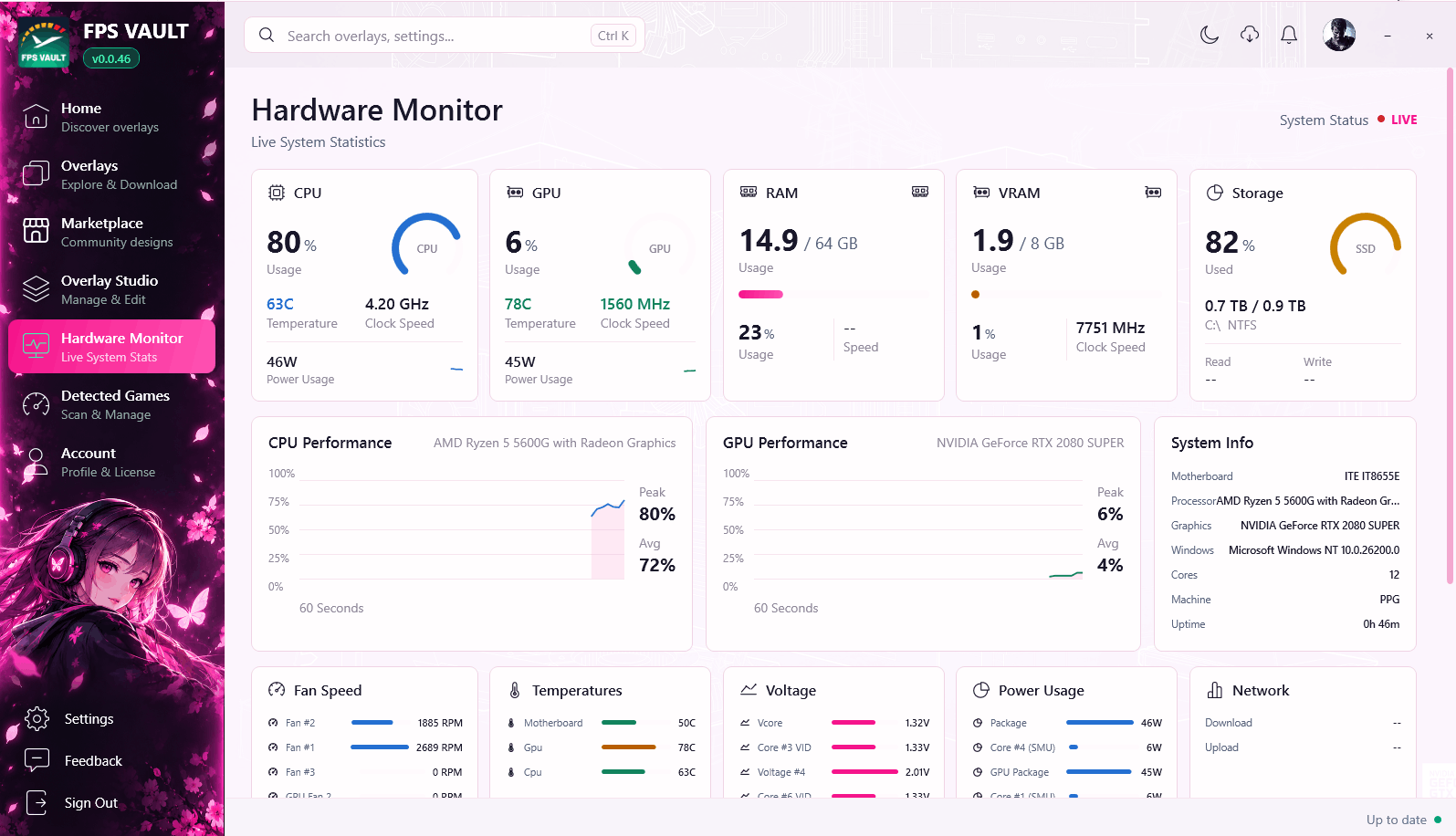This screenshot has height=836, width=1456.
Task: Click the FPS Vault logo
Action: coord(43,43)
